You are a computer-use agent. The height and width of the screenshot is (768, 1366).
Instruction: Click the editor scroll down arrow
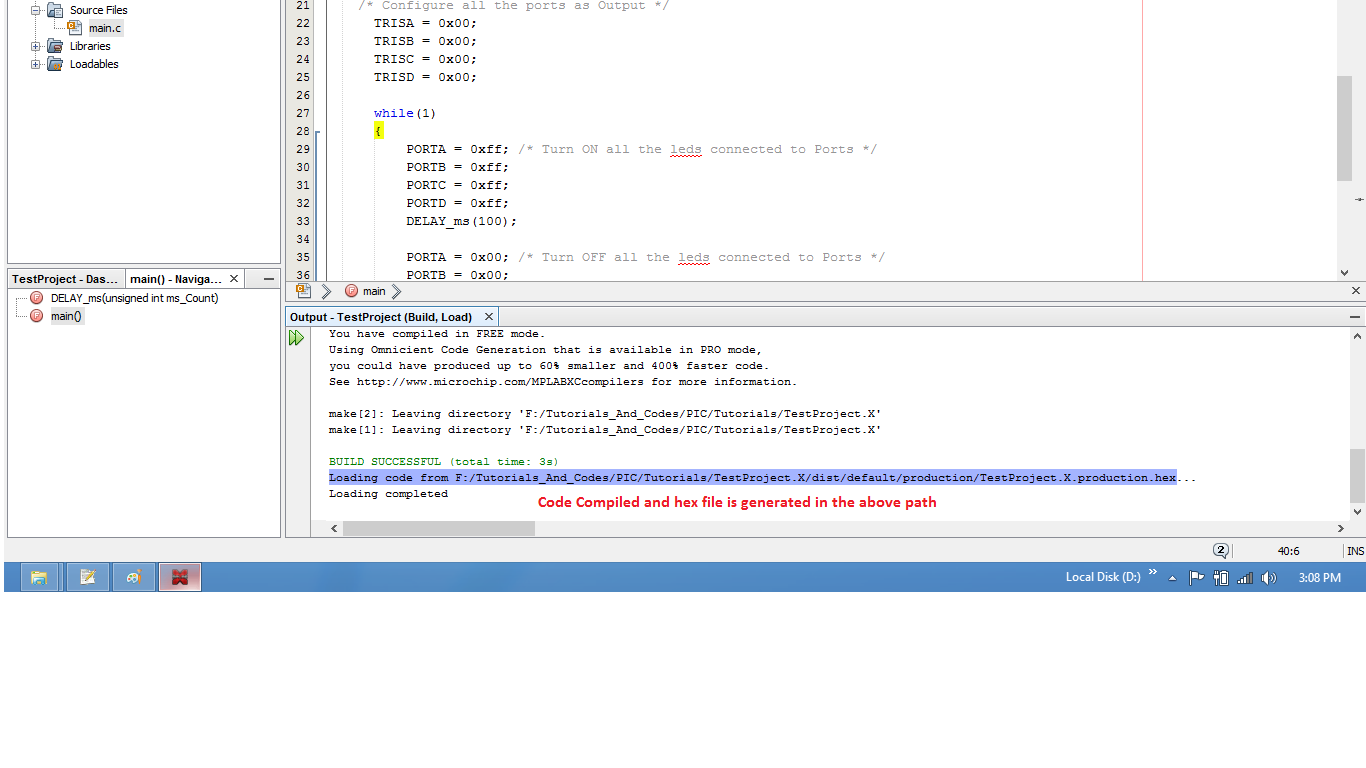[x=1344, y=273]
